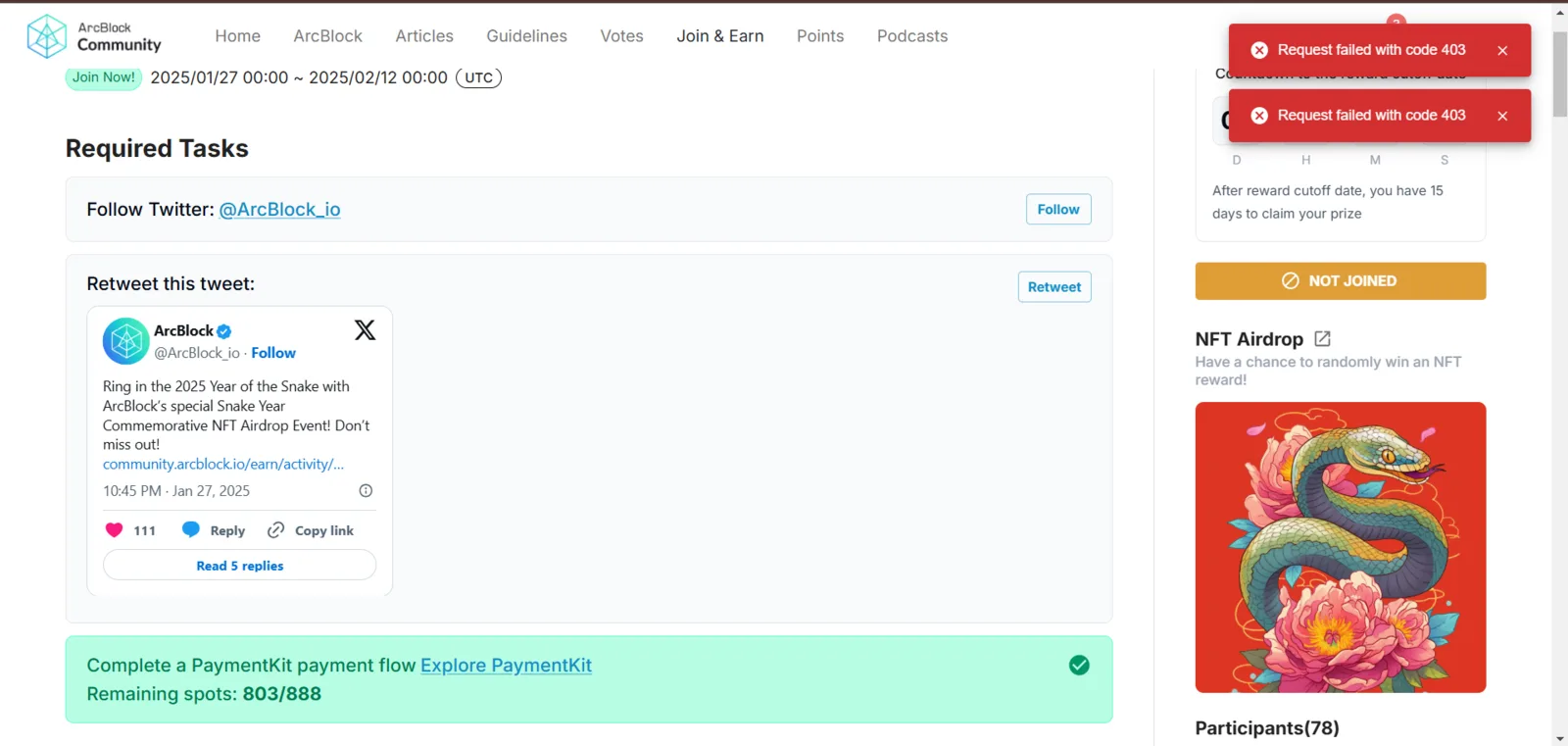Viewport: 1568px width, 746px height.
Task: Click error icon on second 403 toast
Action: click(1259, 116)
